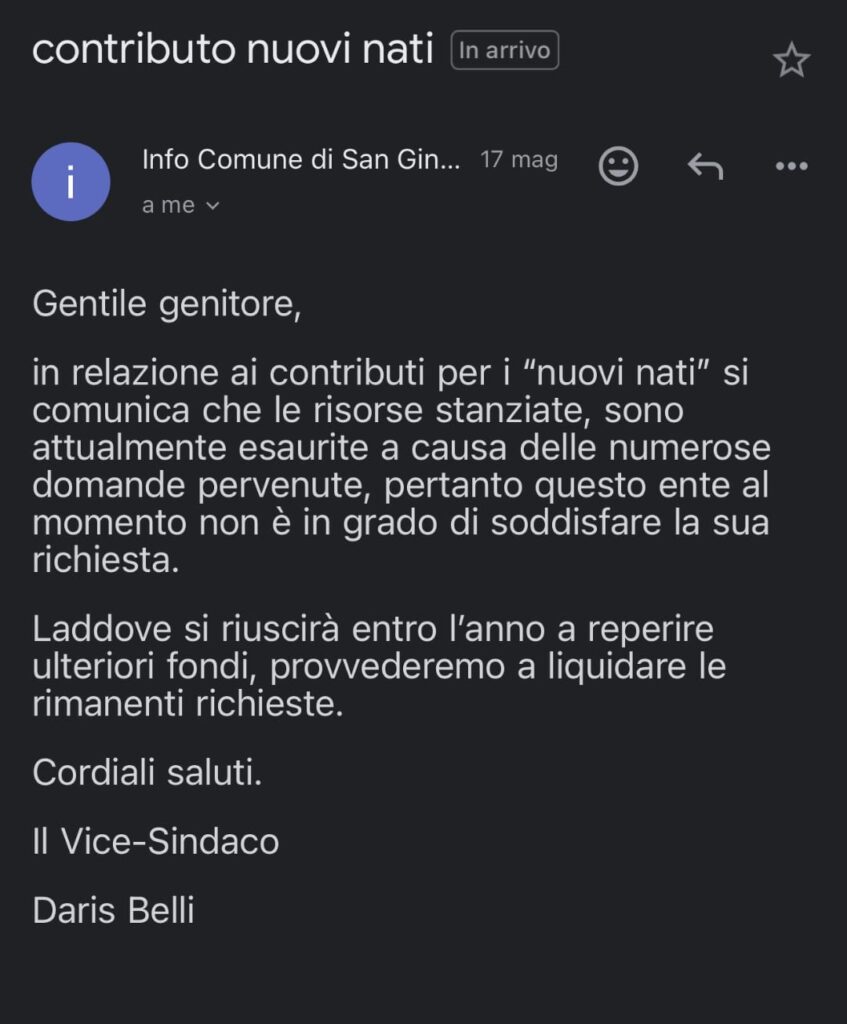Reply to the email with the arrow icon
Screen dimensions: 847x1024
tap(705, 166)
